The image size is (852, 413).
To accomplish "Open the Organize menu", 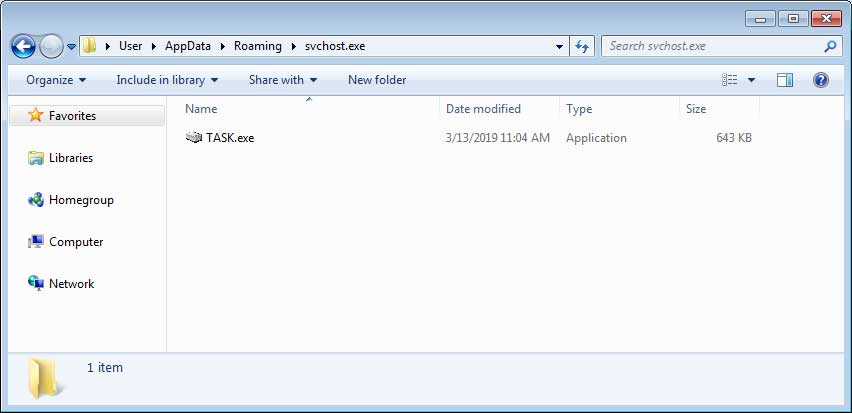I will [x=56, y=80].
